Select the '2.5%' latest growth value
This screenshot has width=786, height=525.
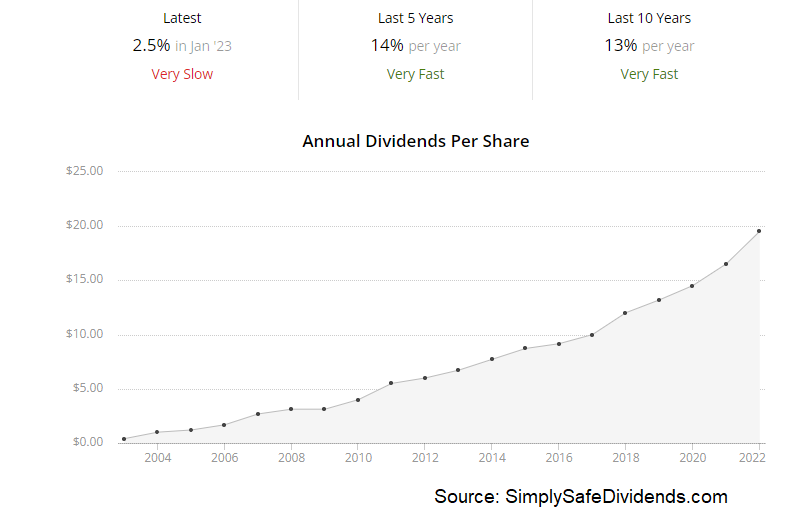pyautogui.click(x=151, y=46)
